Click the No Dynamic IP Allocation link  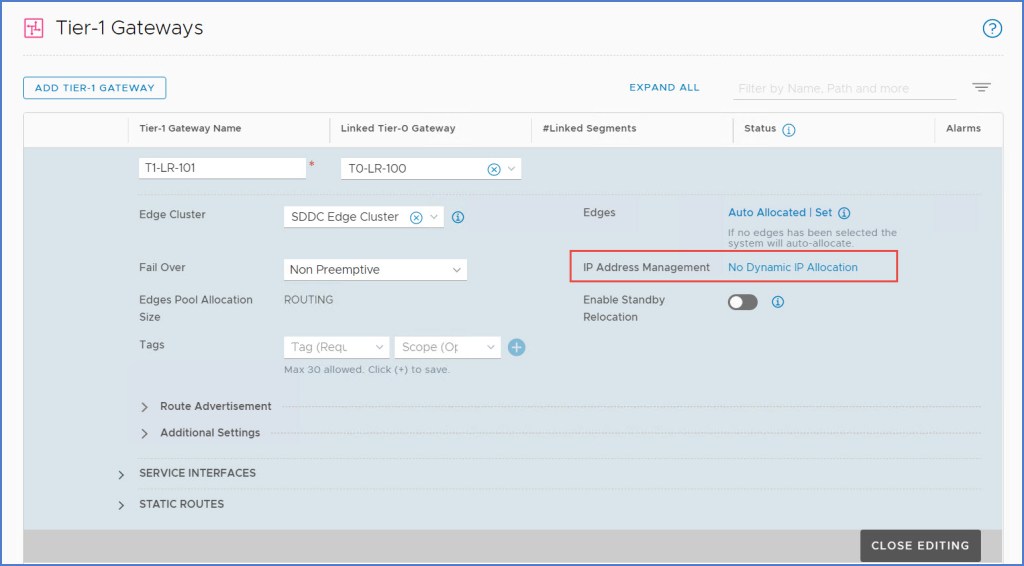pos(792,268)
